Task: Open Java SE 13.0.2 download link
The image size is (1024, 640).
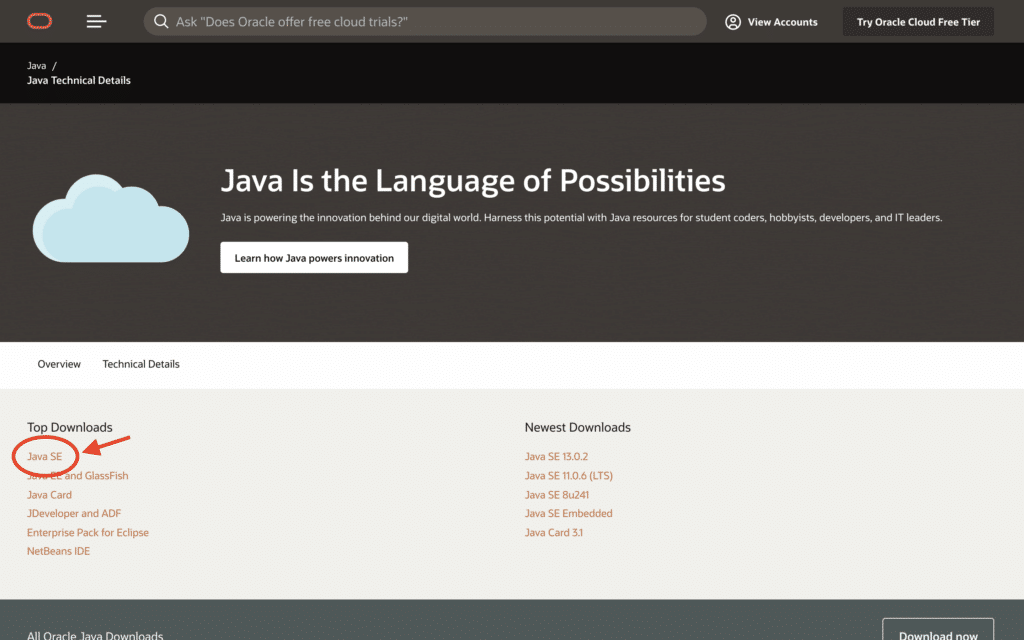Action: [x=556, y=457]
